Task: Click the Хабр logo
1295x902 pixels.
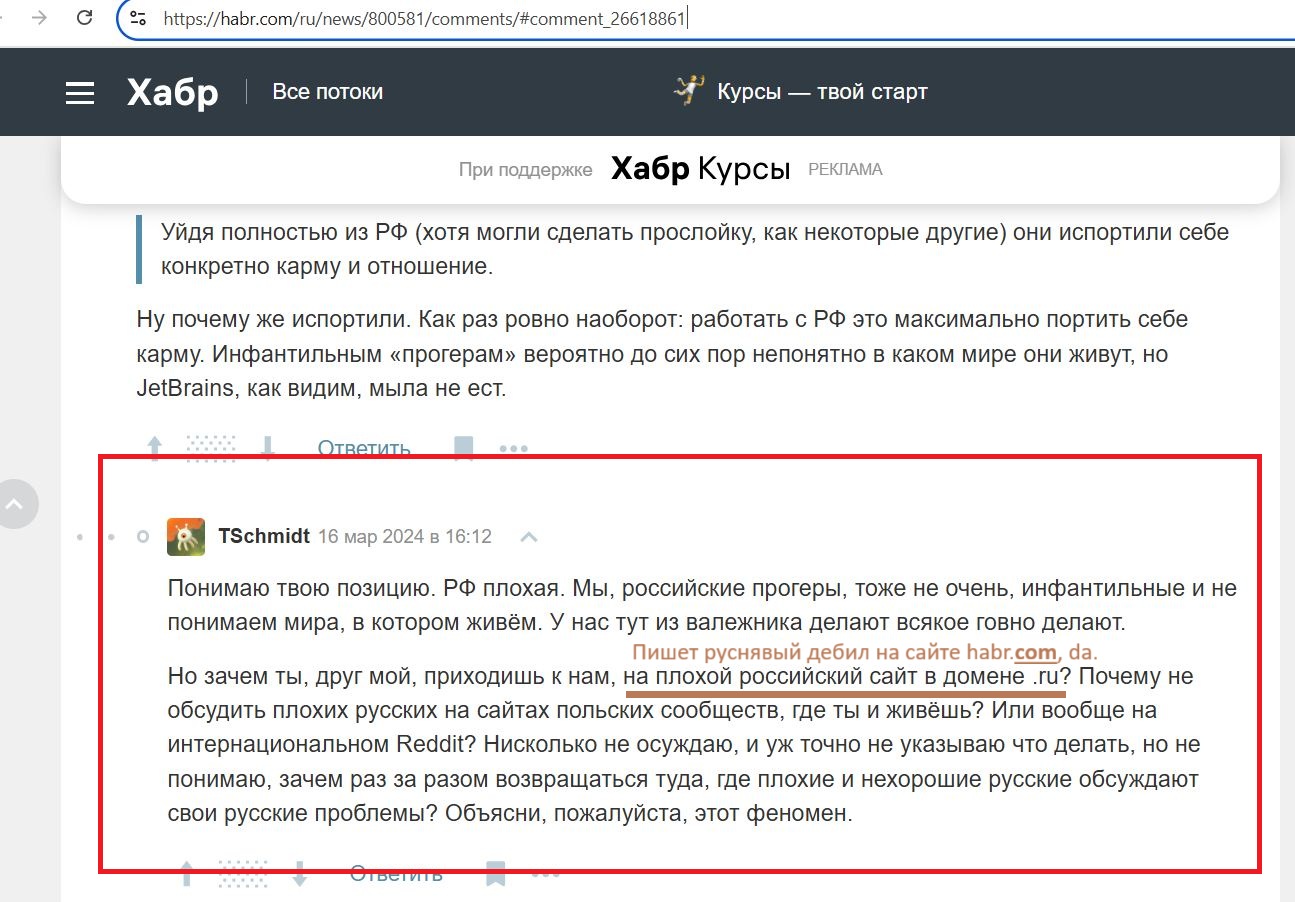Action: [172, 93]
